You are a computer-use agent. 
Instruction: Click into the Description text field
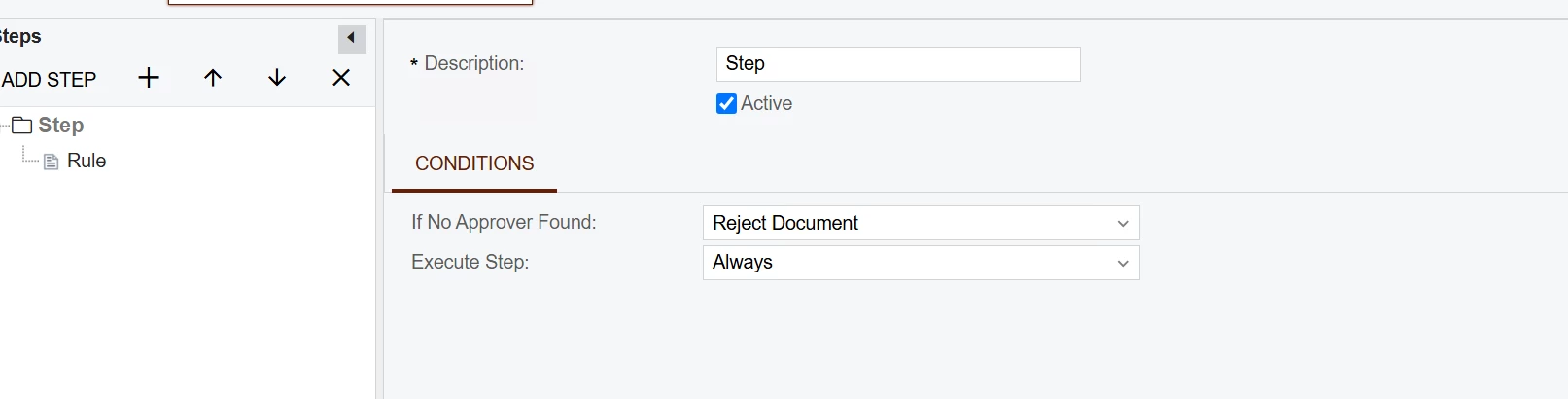coord(898,64)
